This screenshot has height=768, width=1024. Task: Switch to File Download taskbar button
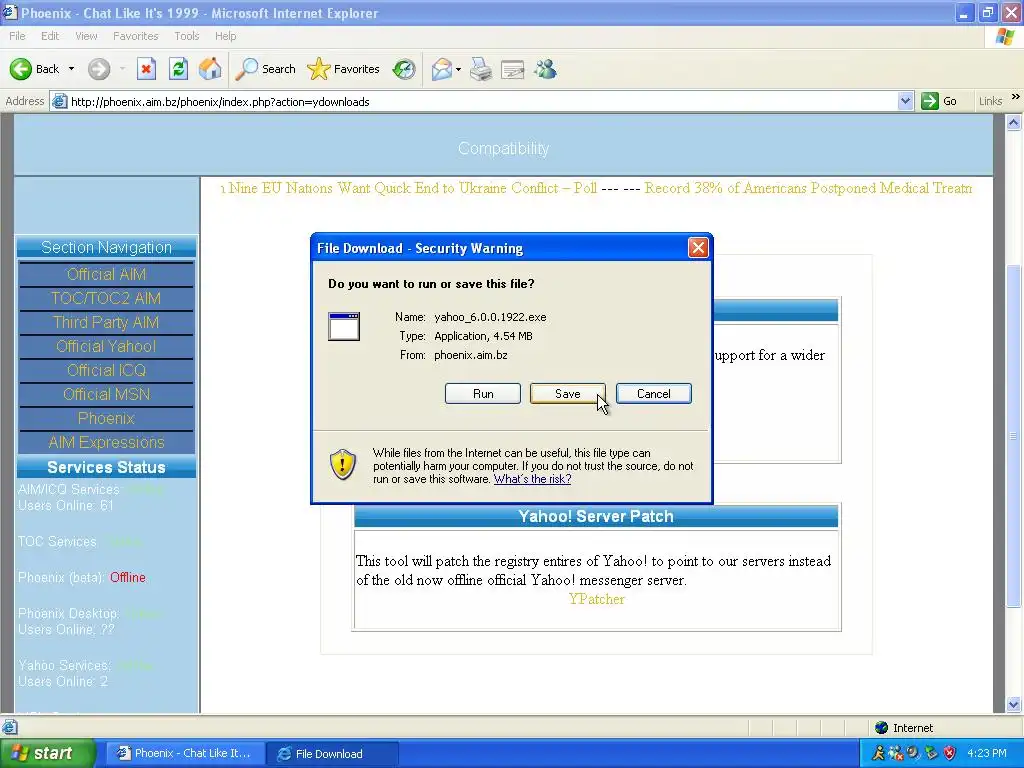click(x=333, y=754)
